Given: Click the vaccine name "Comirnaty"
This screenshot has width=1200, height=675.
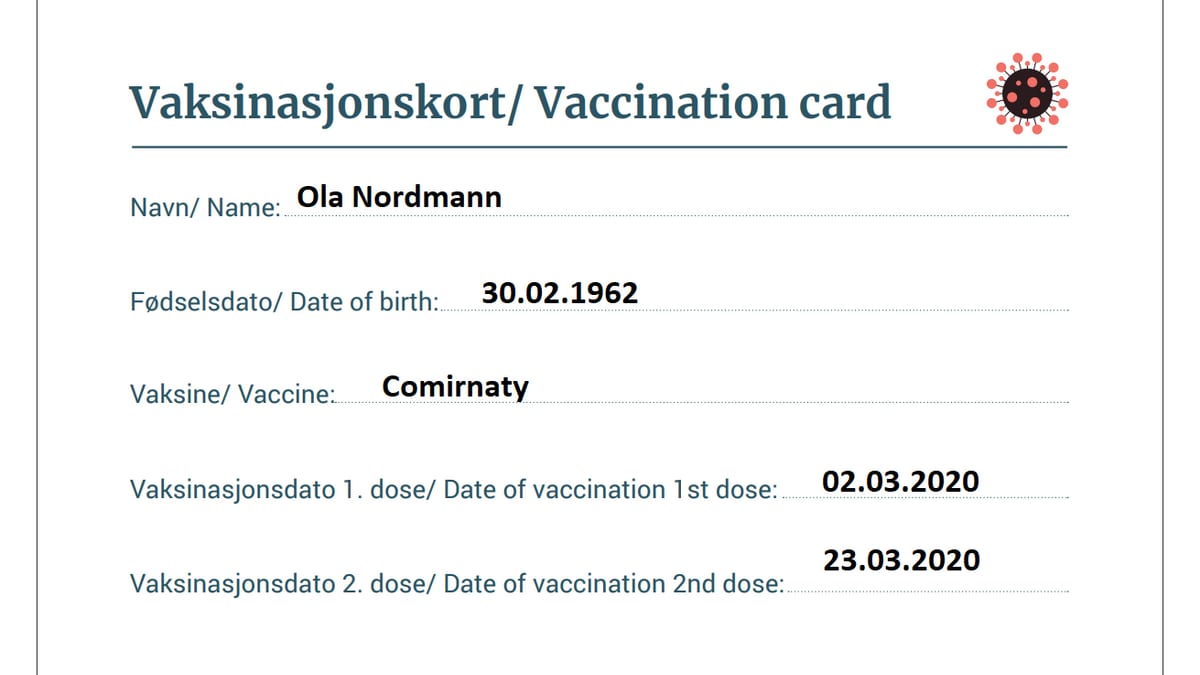Looking at the screenshot, I should click(455, 386).
